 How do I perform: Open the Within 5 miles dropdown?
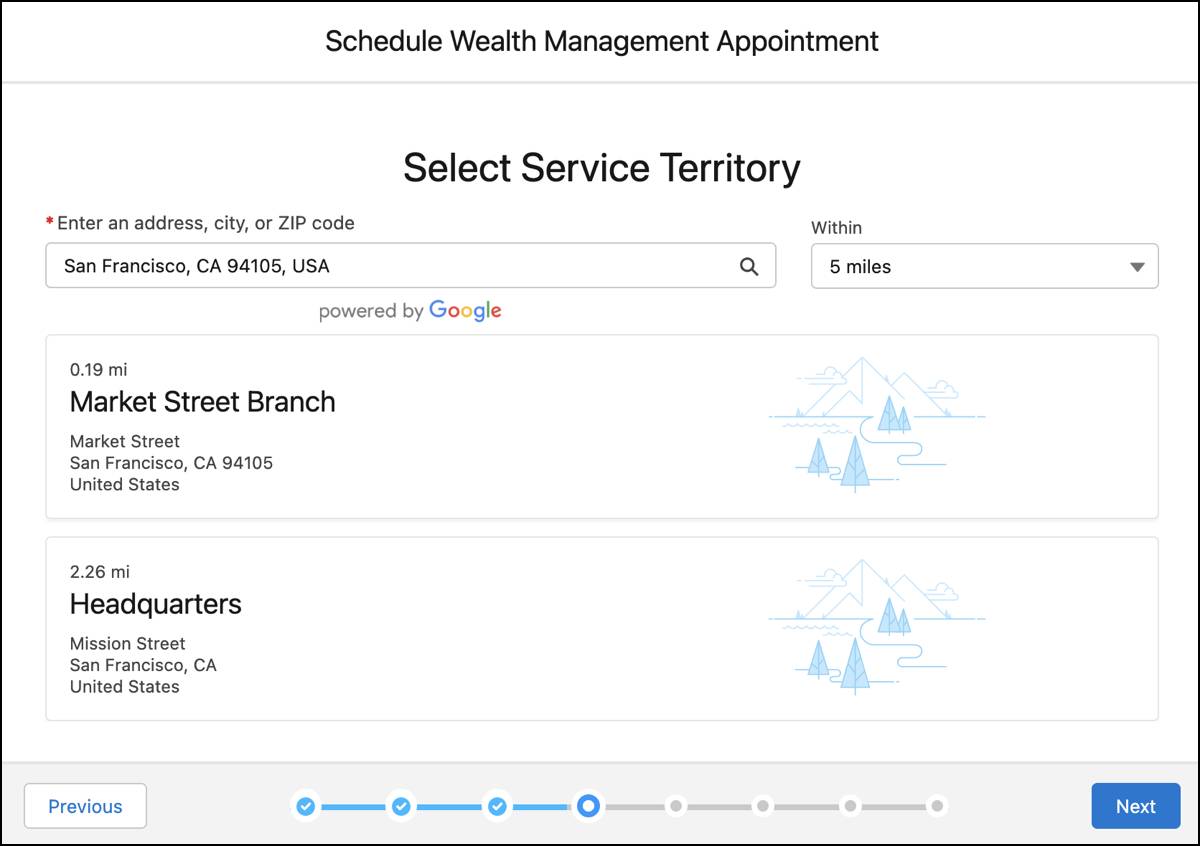pyautogui.click(x=984, y=266)
